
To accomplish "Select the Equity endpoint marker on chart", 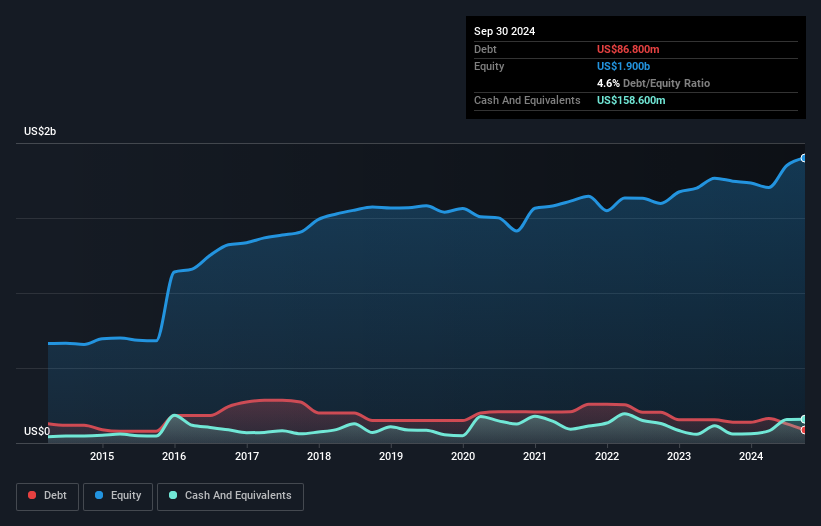I will click(x=804, y=158).
